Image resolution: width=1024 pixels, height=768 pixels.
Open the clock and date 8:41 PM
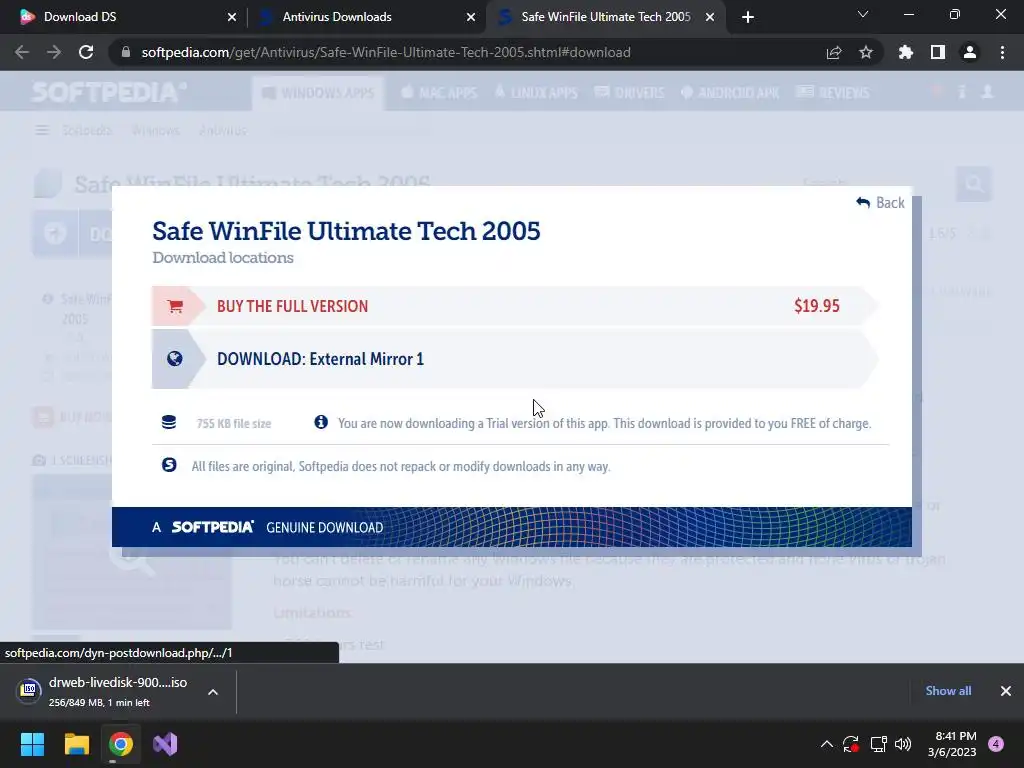pyautogui.click(x=952, y=744)
